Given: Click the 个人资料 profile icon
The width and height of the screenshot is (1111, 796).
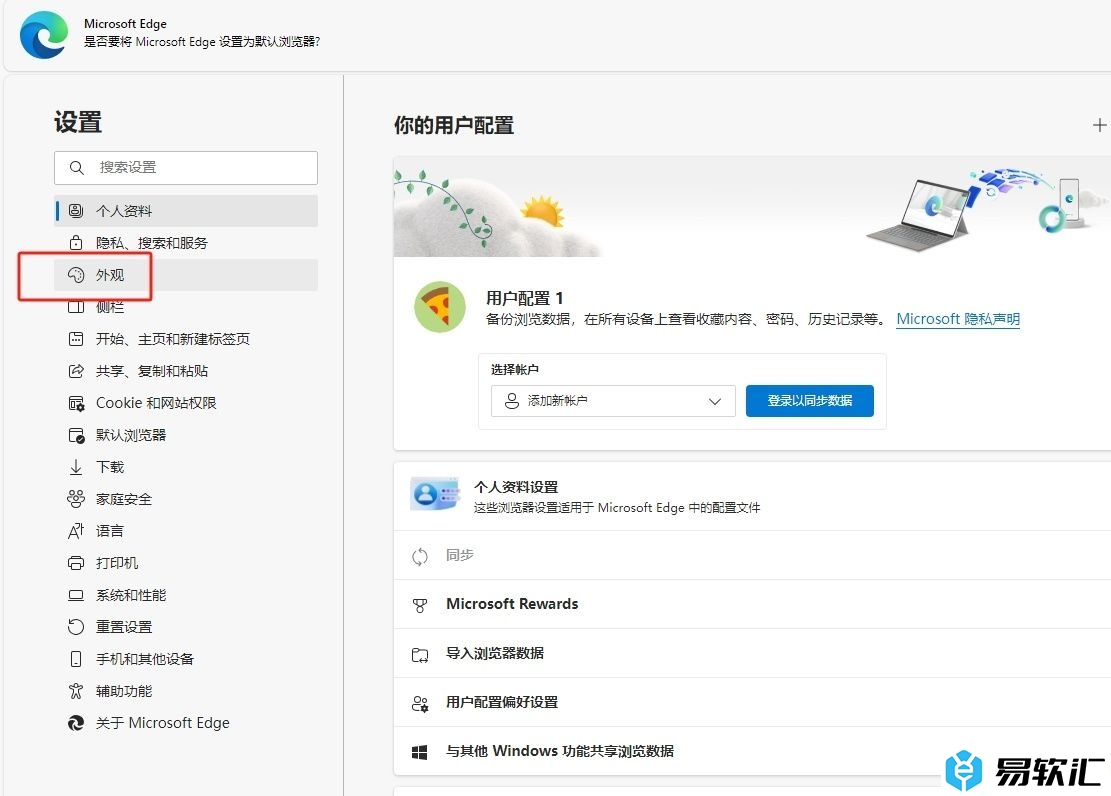Looking at the screenshot, I should [x=76, y=211].
